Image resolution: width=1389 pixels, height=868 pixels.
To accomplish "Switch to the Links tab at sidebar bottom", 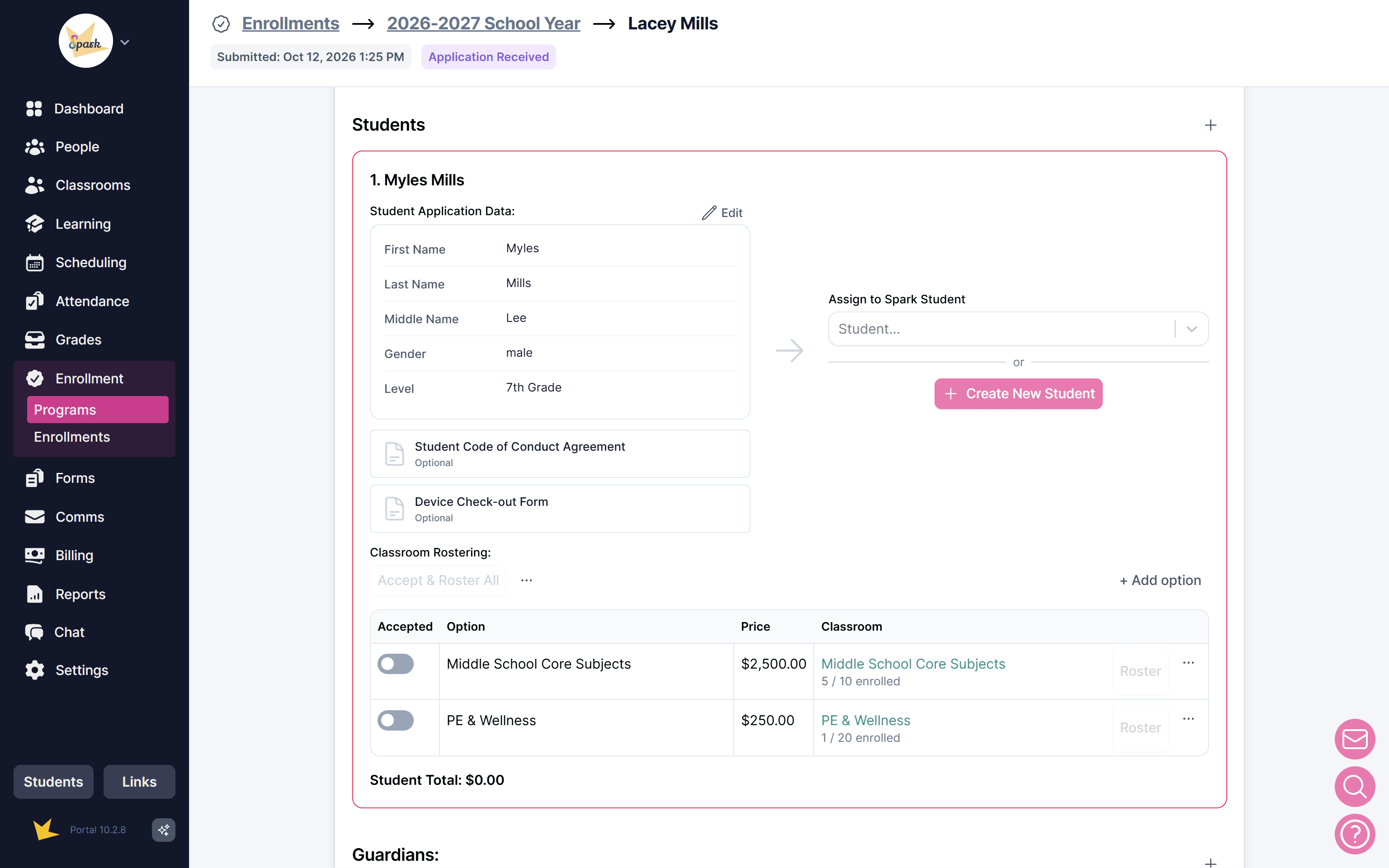I will tap(139, 781).
